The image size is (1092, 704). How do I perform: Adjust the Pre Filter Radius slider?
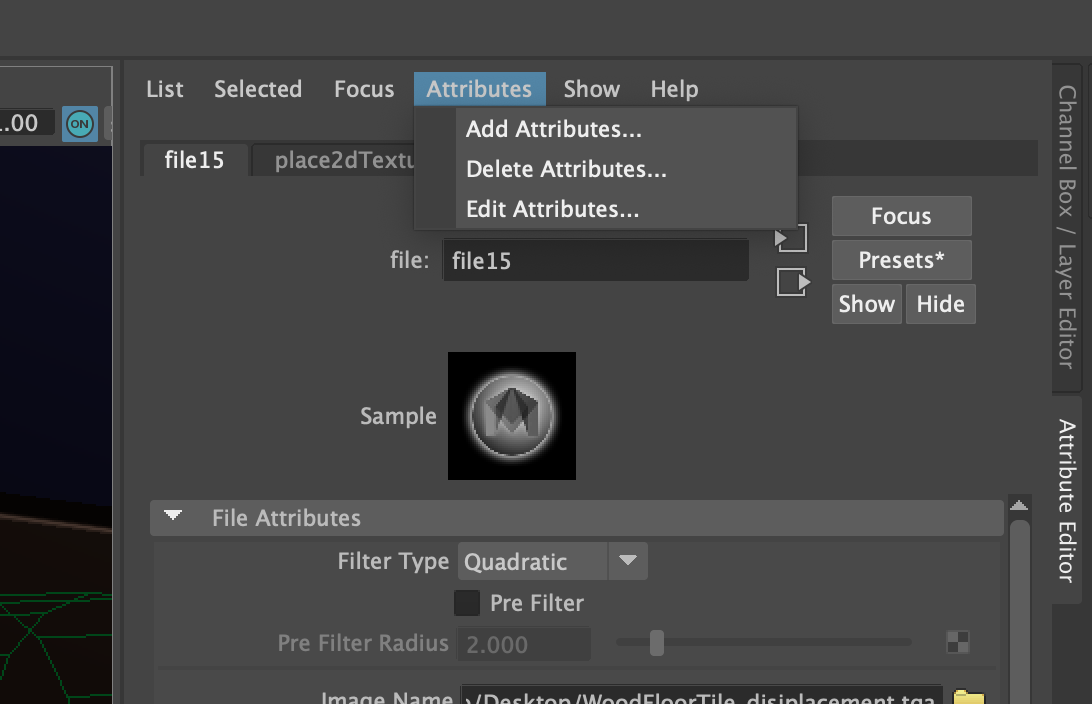click(x=658, y=644)
